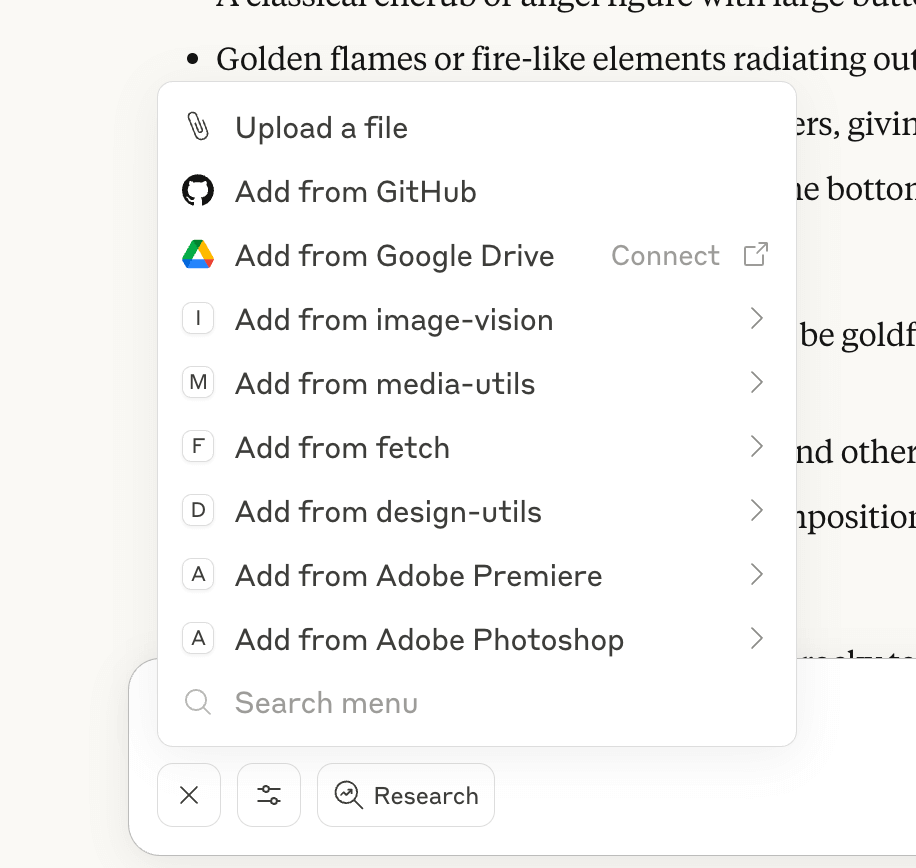Close the menu with the X button
This screenshot has height=868, width=916.
[189, 795]
